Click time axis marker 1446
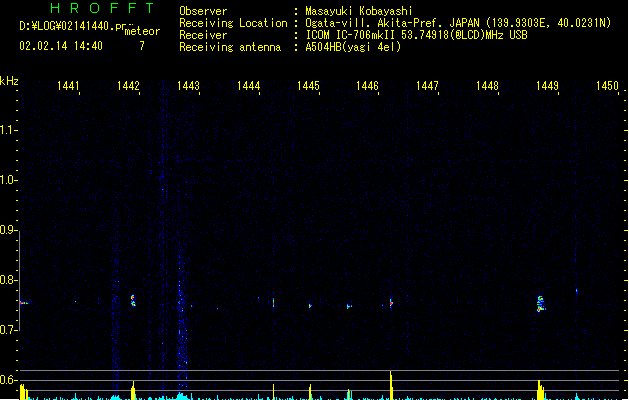This screenshot has width=629, height=400. click(367, 86)
